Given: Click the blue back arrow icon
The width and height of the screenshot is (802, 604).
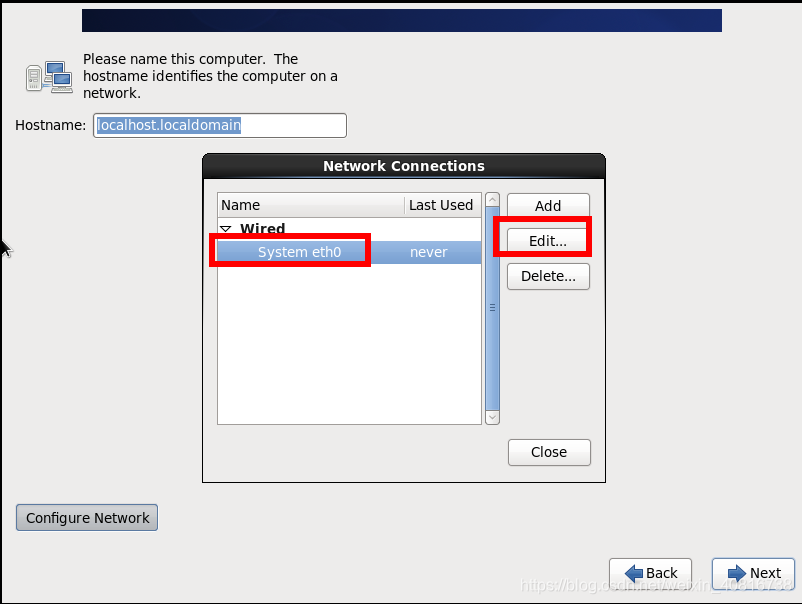Looking at the screenshot, I should click(634, 573).
